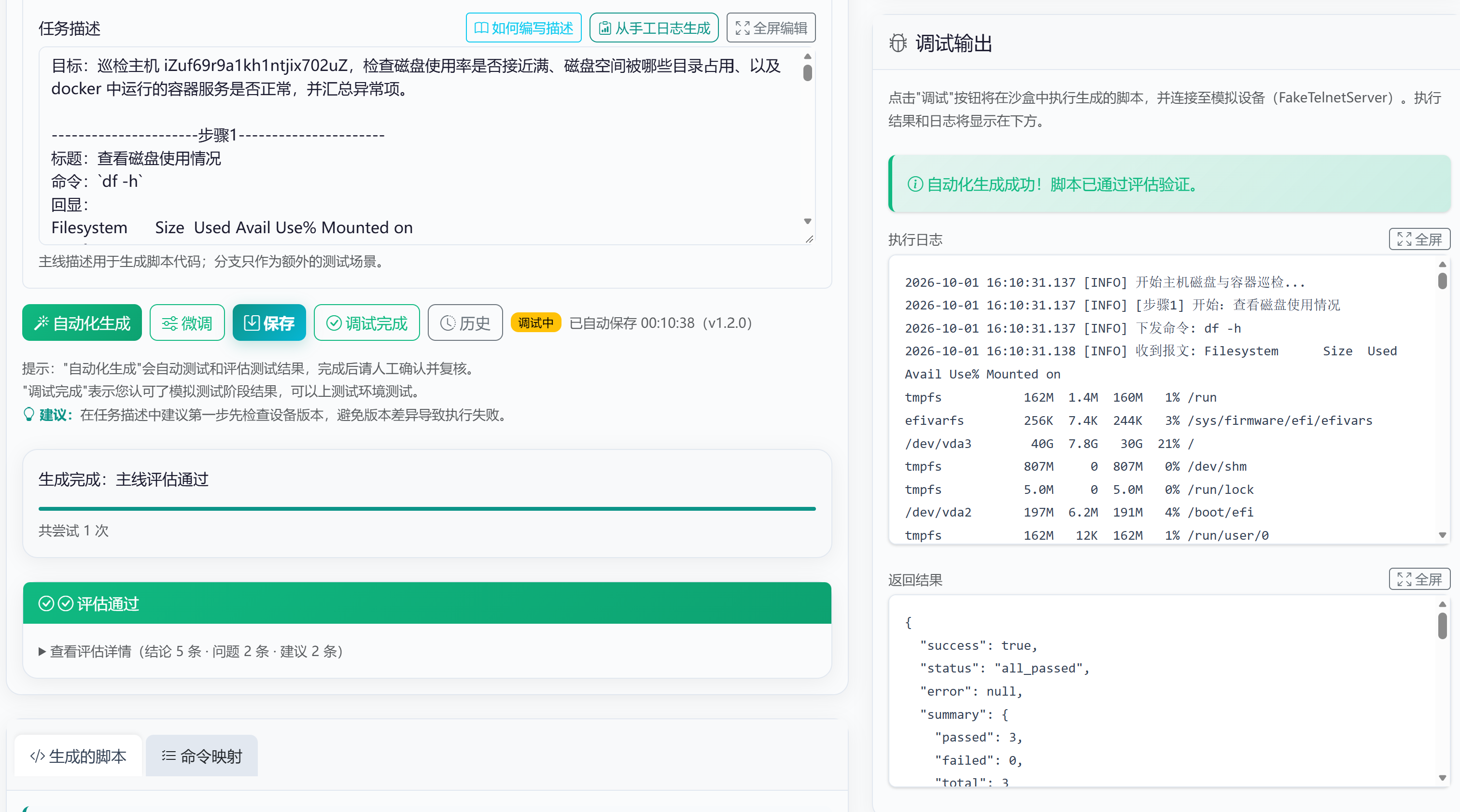Click the execution log scrollbar thumb
The image size is (1460, 812).
pos(1443,280)
